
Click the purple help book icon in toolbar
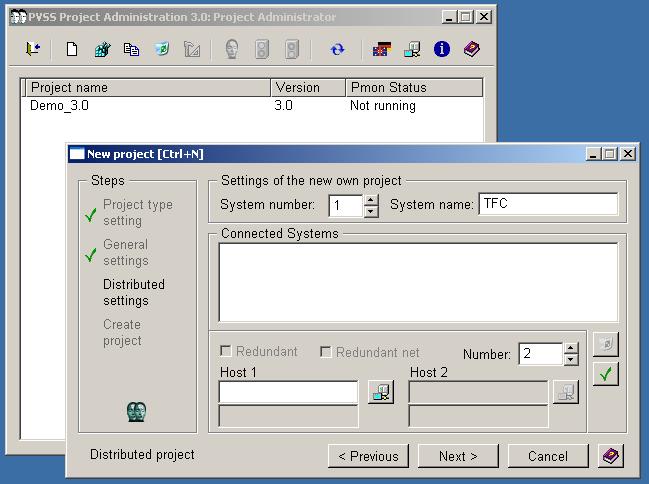pos(471,49)
